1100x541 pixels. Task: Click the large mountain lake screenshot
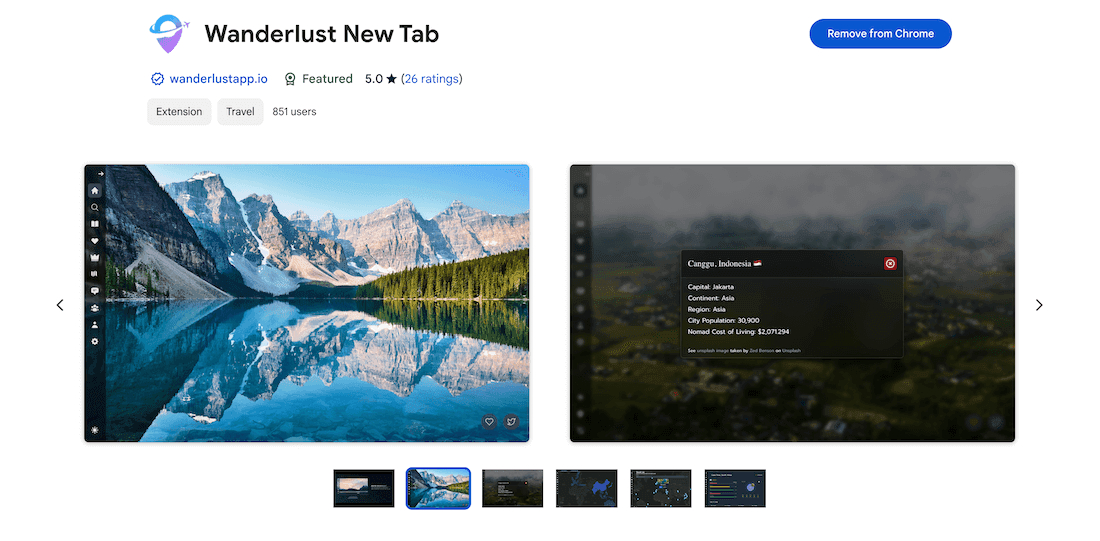pos(307,303)
